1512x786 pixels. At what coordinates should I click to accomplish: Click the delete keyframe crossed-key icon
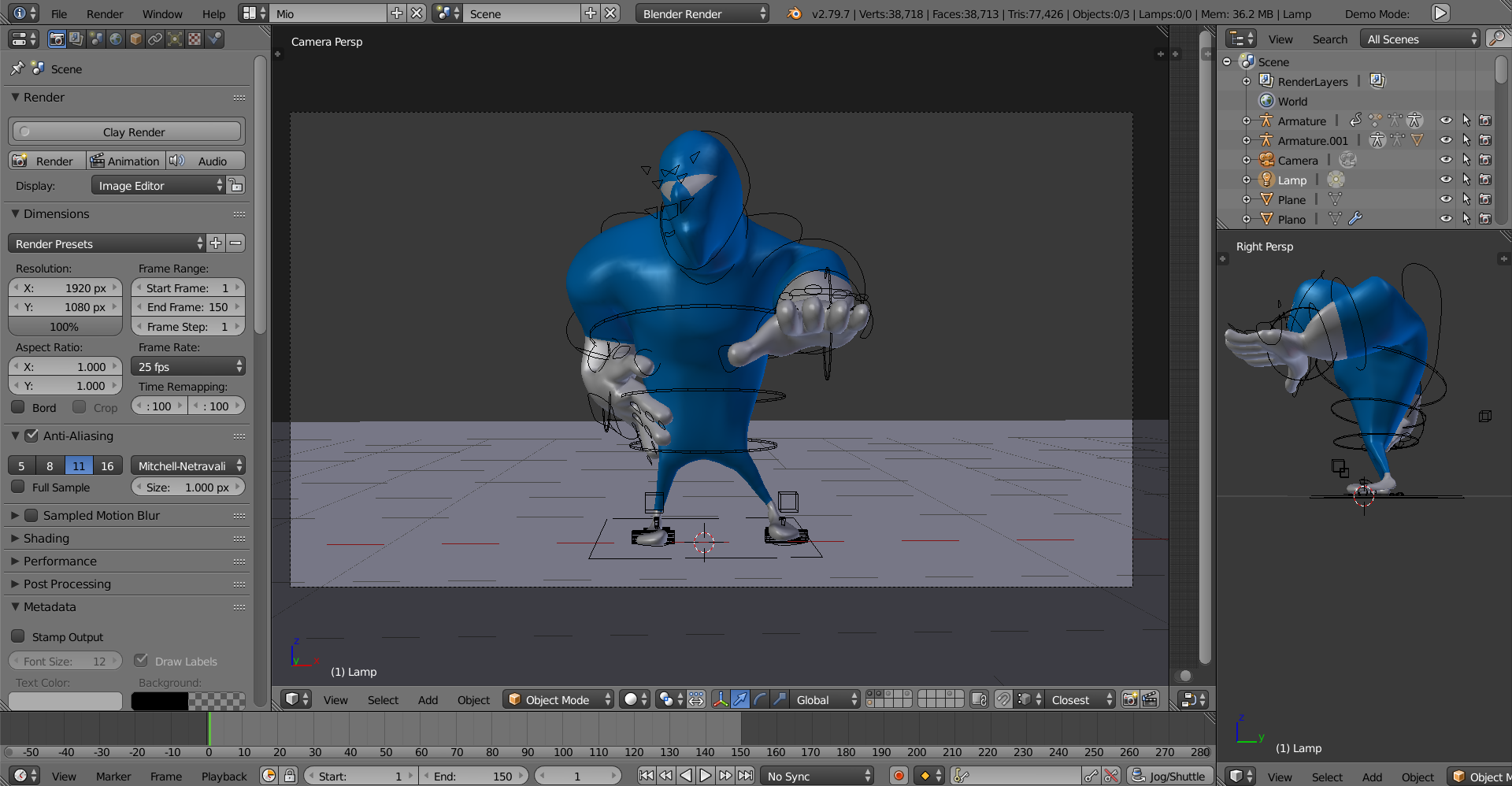pyautogui.click(x=1111, y=776)
